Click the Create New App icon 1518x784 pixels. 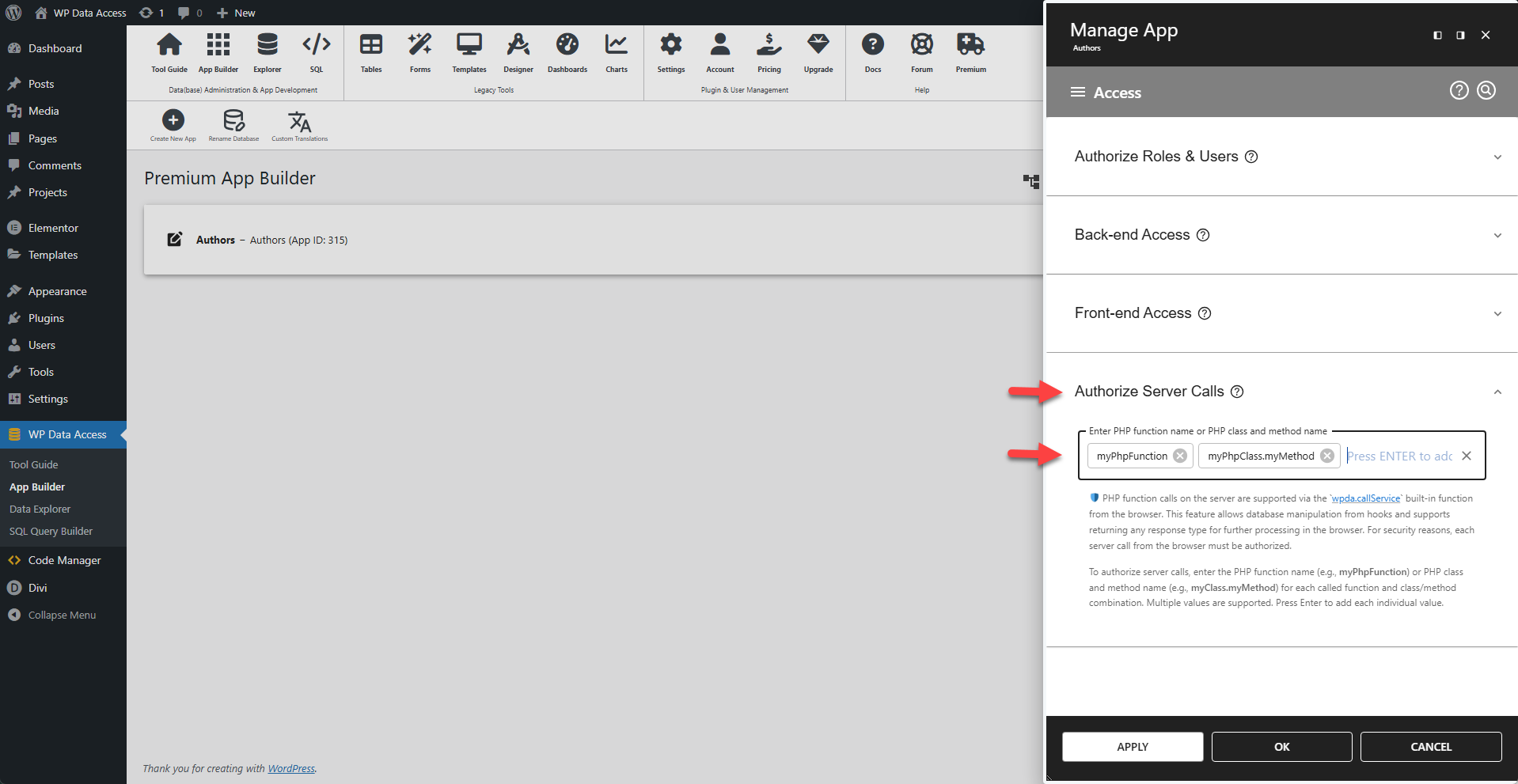click(173, 123)
